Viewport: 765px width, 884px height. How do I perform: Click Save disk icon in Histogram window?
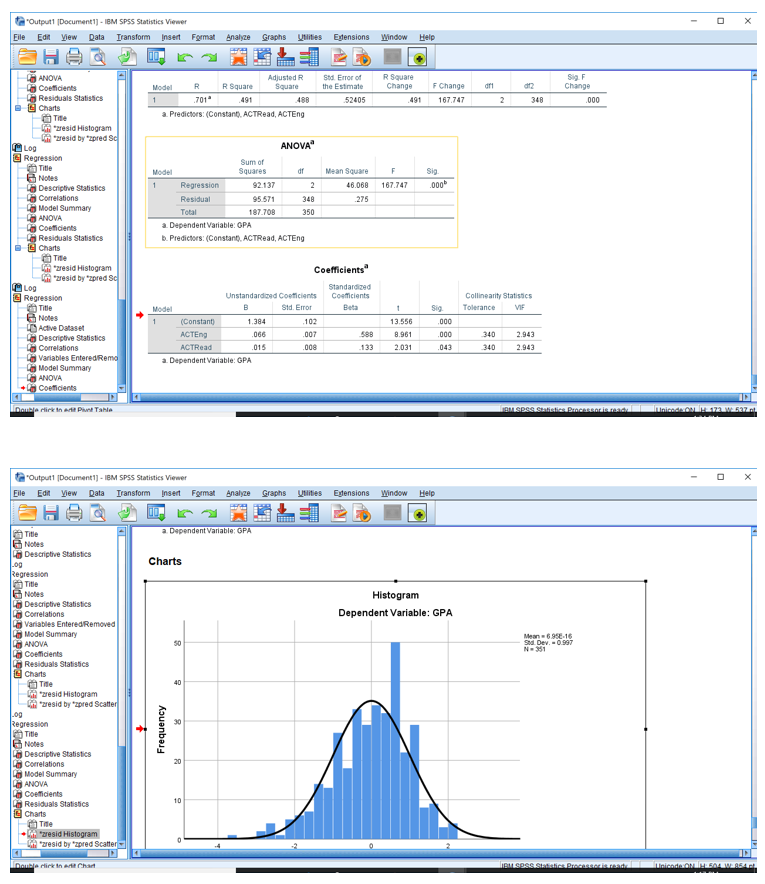tap(51, 512)
